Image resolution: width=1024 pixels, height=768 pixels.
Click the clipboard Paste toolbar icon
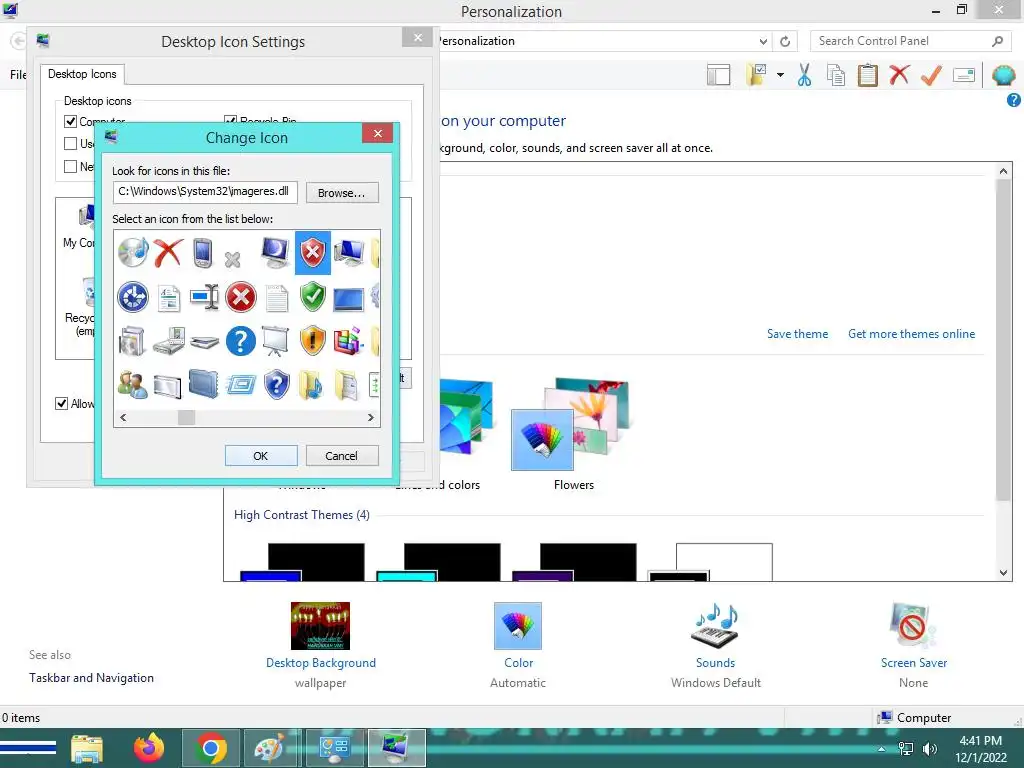(867, 74)
